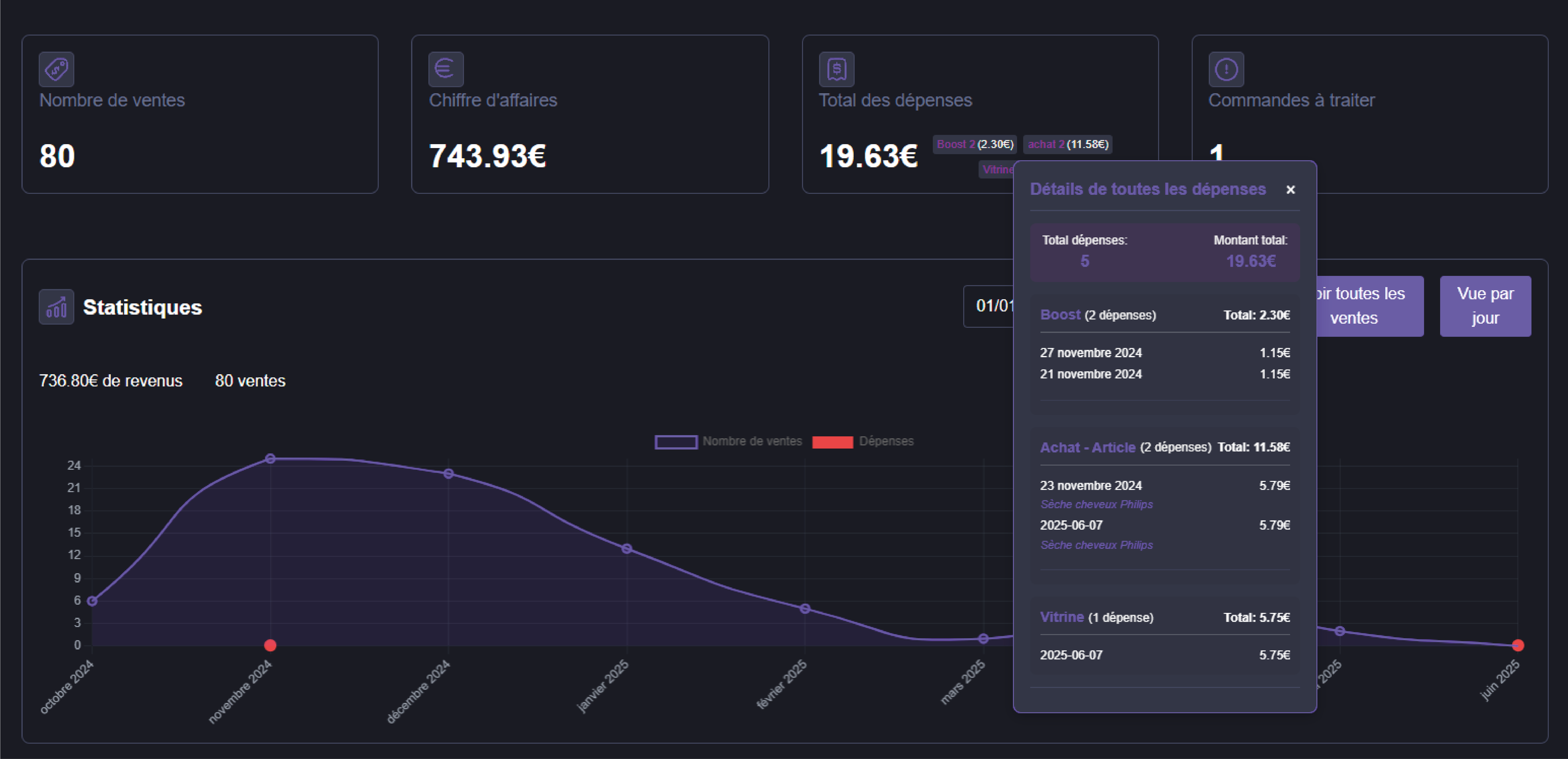This screenshot has width=1568, height=759.
Task: Click red expense marker at novembre 2024
Action: tap(270, 645)
